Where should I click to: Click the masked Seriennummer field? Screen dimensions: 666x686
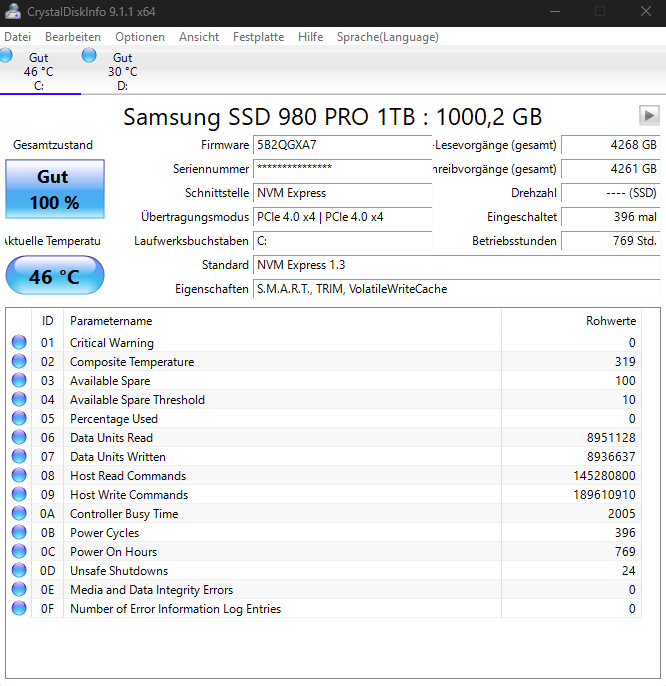tap(343, 169)
